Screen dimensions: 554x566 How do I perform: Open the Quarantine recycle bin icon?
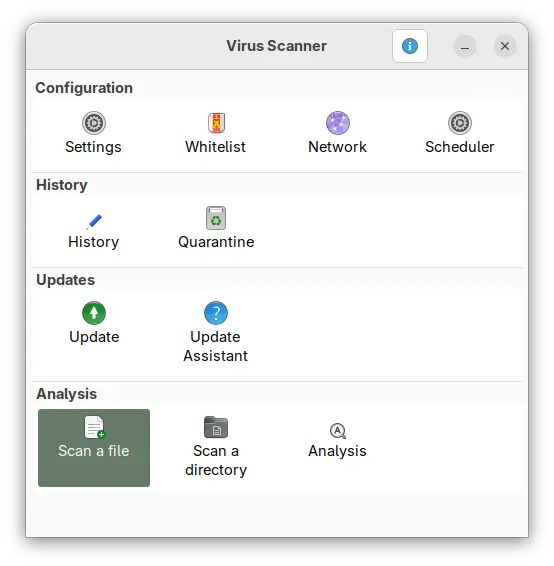tap(216, 218)
